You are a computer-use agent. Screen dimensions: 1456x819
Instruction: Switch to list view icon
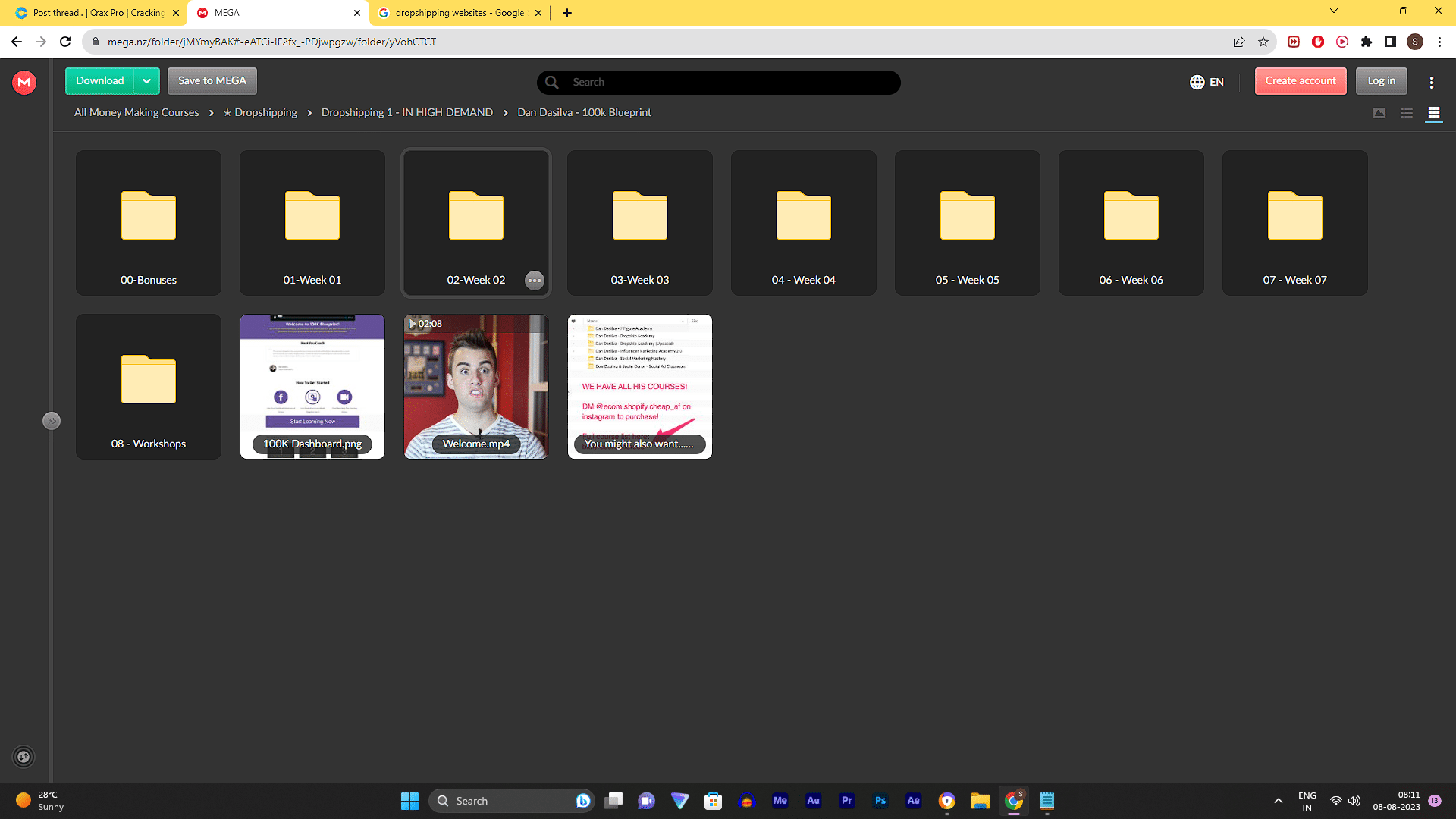[x=1406, y=113]
